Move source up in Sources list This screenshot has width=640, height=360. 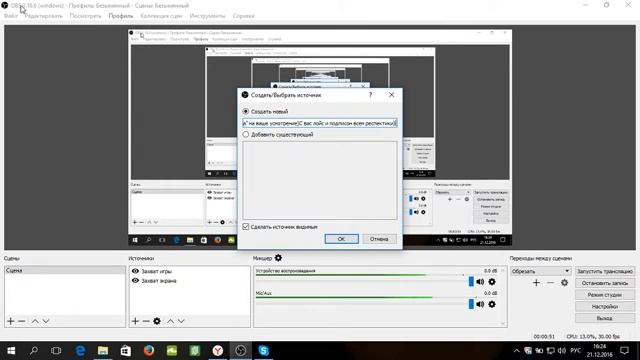coord(170,321)
